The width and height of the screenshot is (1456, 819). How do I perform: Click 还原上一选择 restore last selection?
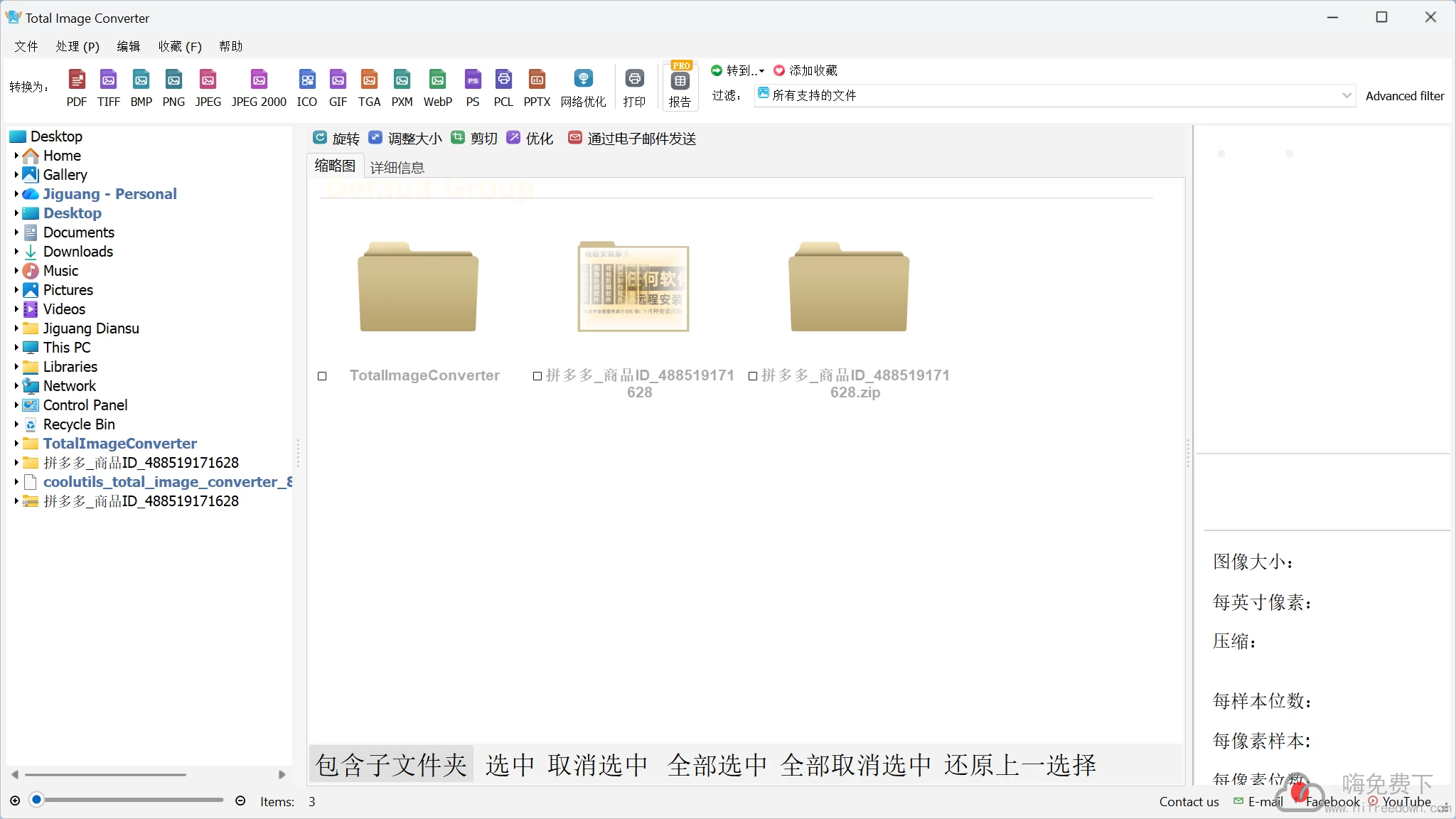pos(1020,765)
